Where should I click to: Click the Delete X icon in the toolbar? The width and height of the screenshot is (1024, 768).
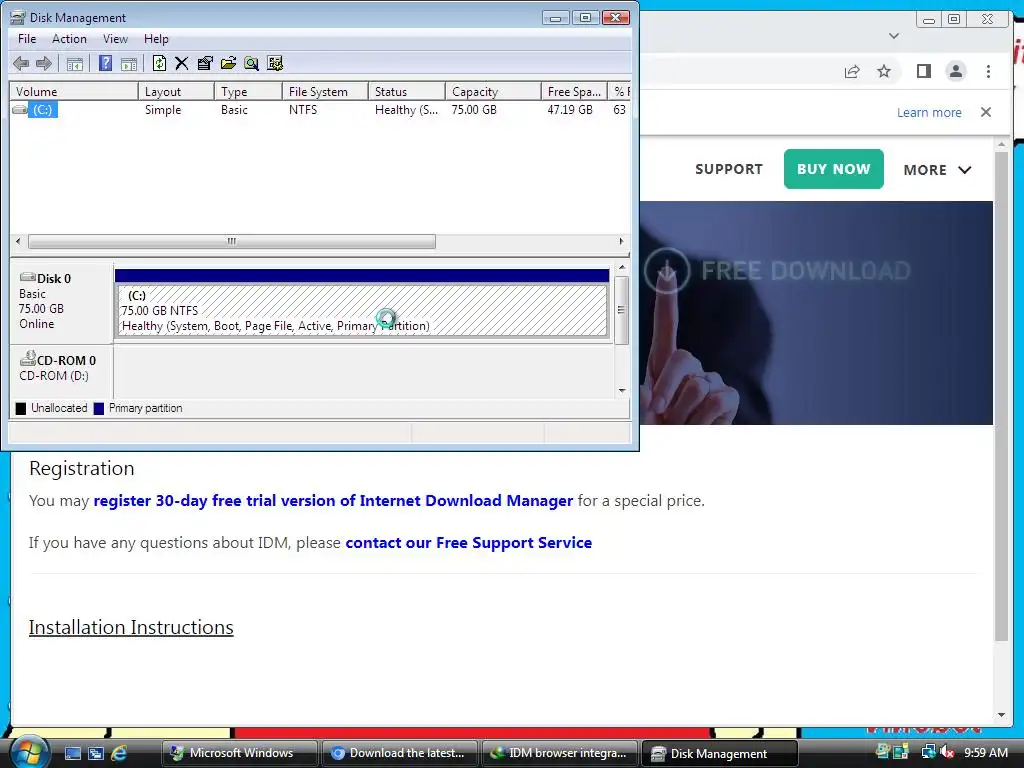click(x=182, y=63)
